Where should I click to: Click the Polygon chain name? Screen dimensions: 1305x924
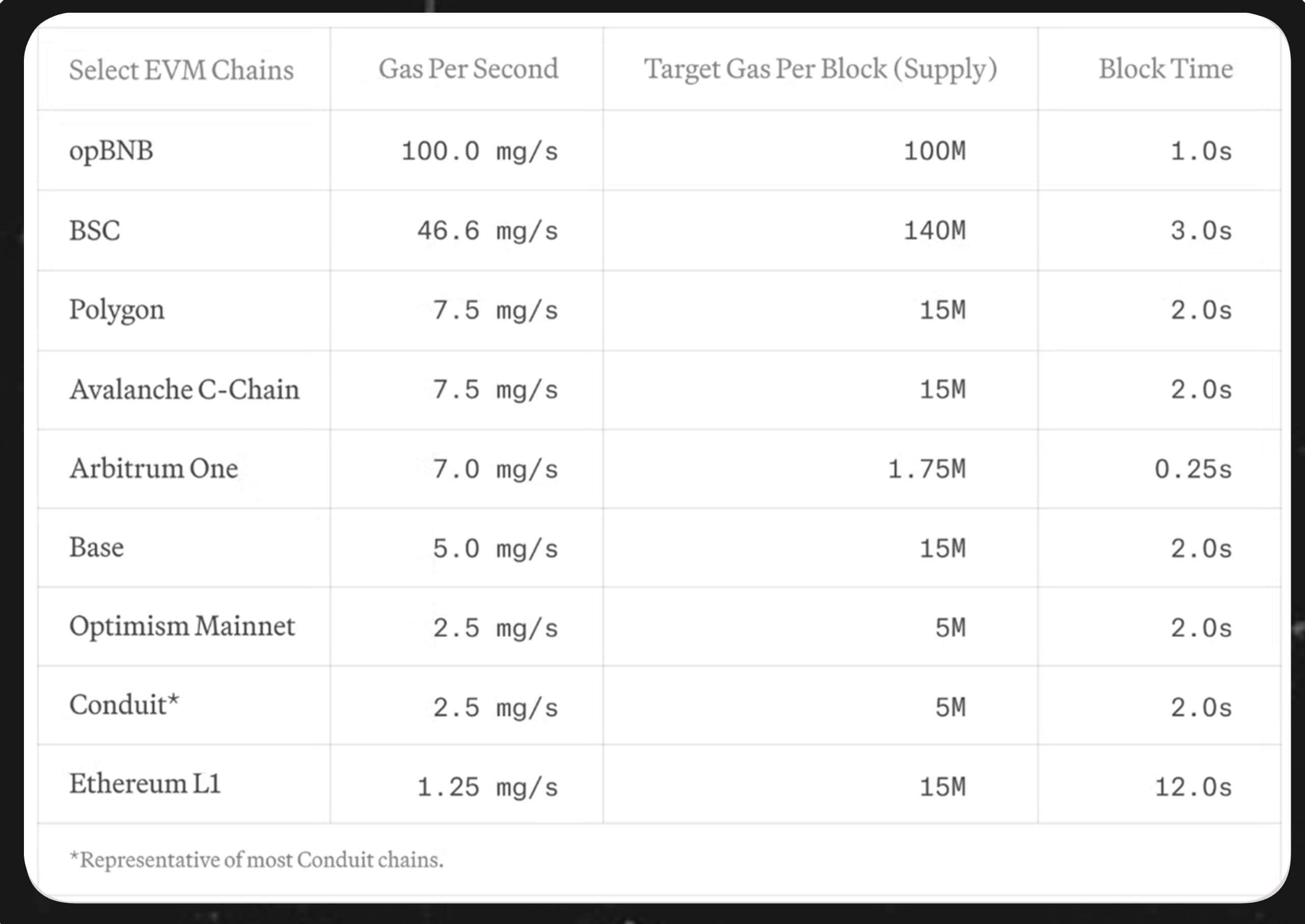(117, 311)
